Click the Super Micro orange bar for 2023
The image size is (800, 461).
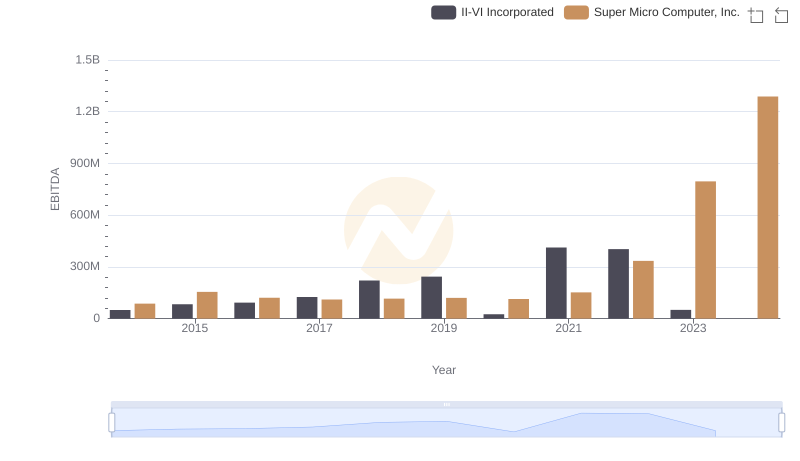[705, 250]
